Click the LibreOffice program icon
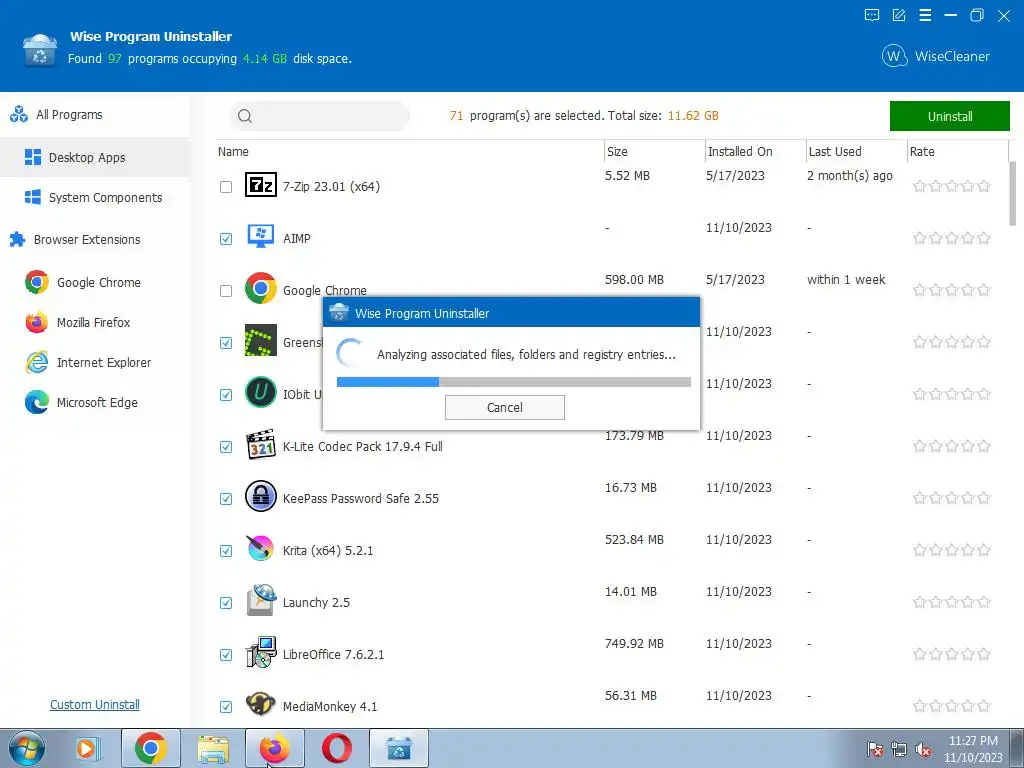Image resolution: width=1024 pixels, height=768 pixels. 261,652
